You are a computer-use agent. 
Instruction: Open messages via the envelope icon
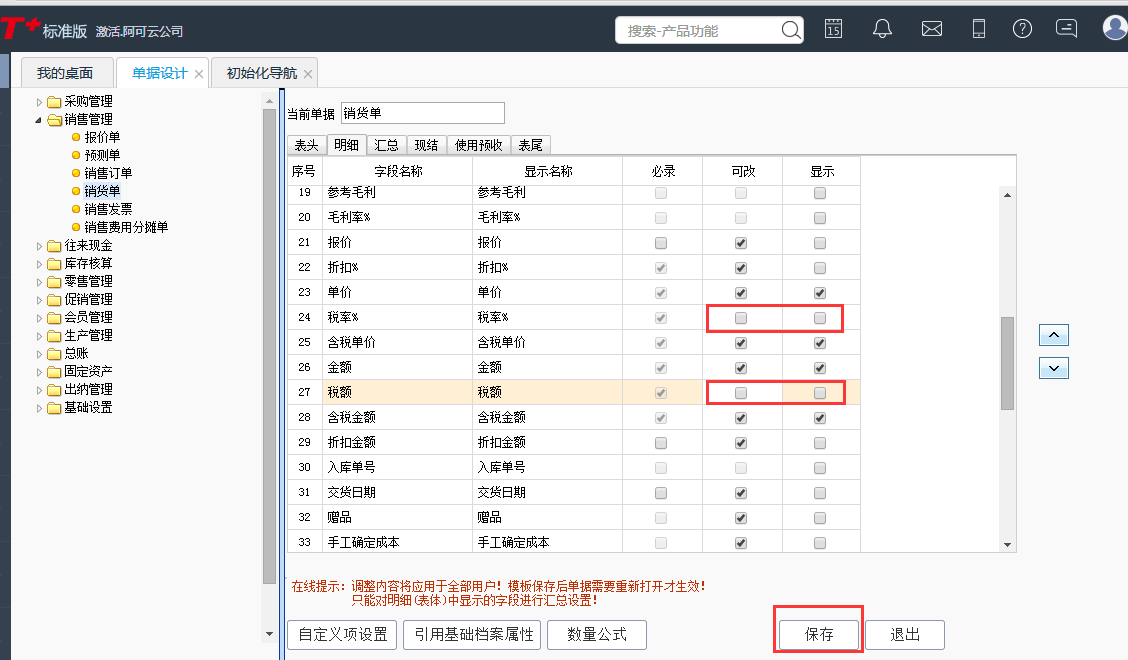click(931, 29)
